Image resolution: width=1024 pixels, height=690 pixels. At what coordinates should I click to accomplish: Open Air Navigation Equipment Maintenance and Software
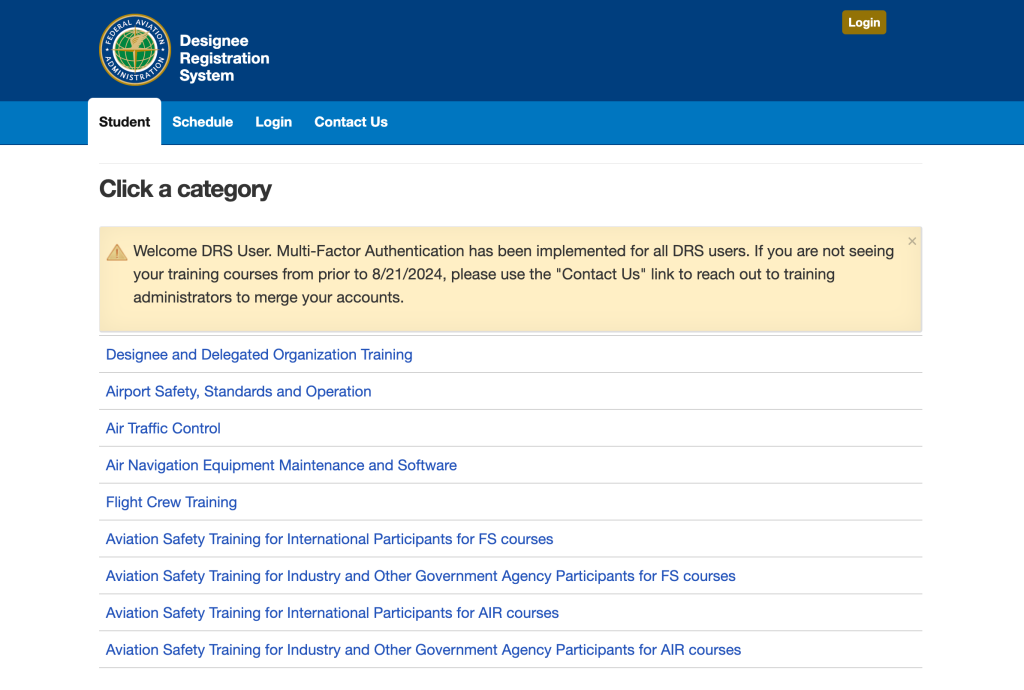(281, 466)
